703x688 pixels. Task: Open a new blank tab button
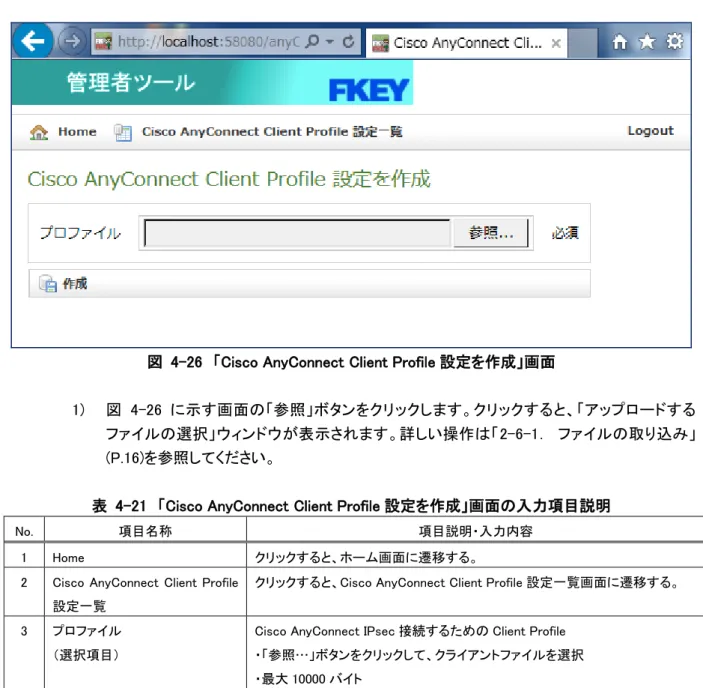(x=582, y=43)
